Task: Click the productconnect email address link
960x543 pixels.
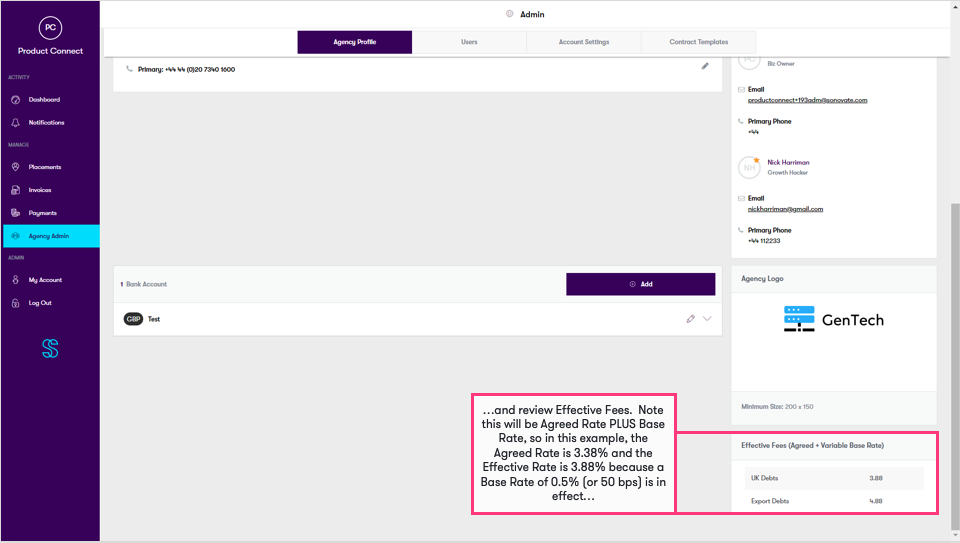Action: pos(807,100)
